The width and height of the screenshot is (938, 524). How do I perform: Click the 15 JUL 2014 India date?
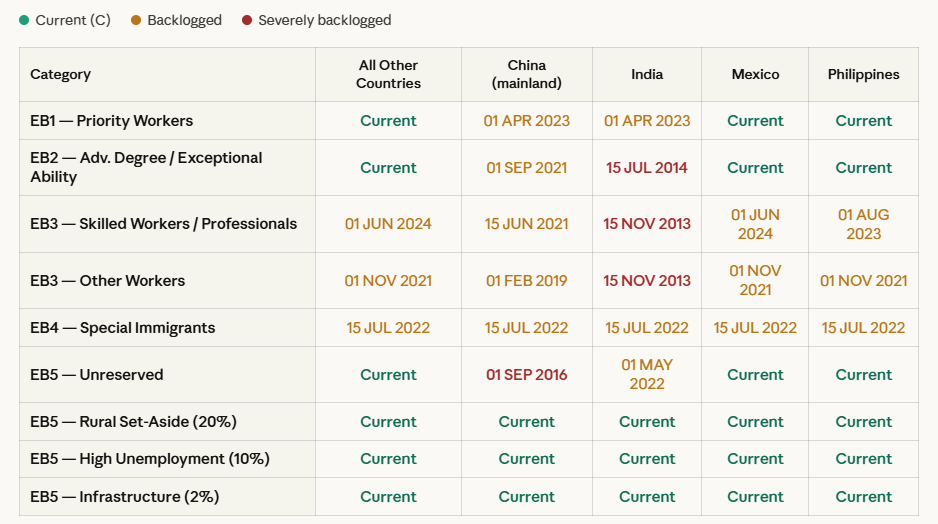tap(647, 168)
